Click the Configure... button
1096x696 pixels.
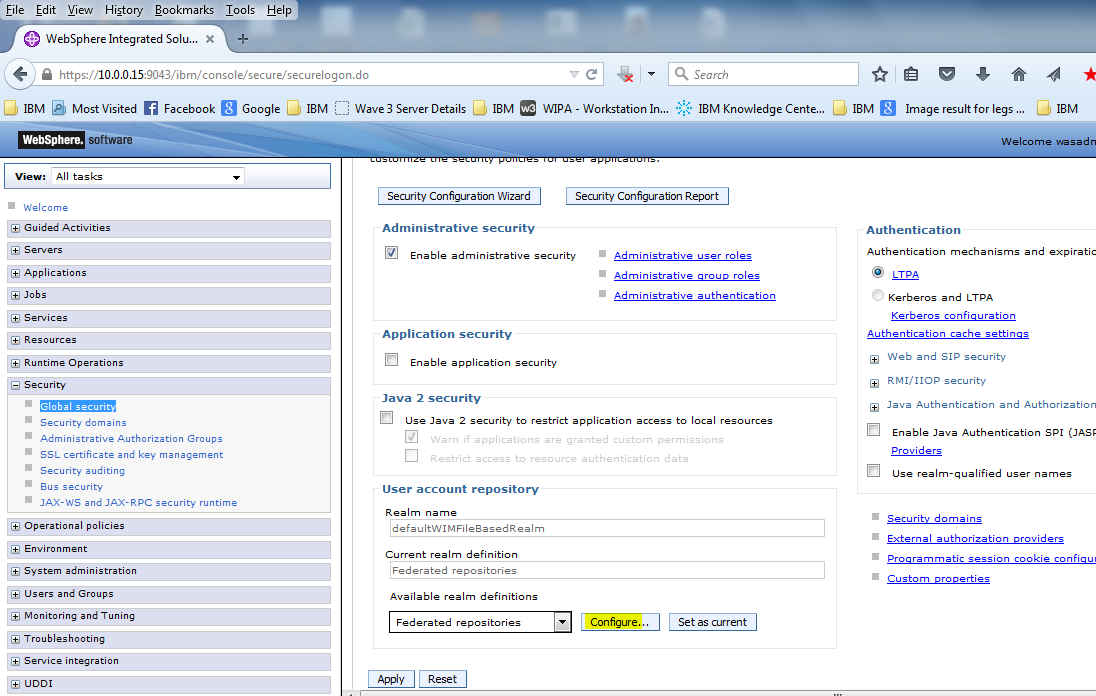pyautogui.click(x=620, y=622)
